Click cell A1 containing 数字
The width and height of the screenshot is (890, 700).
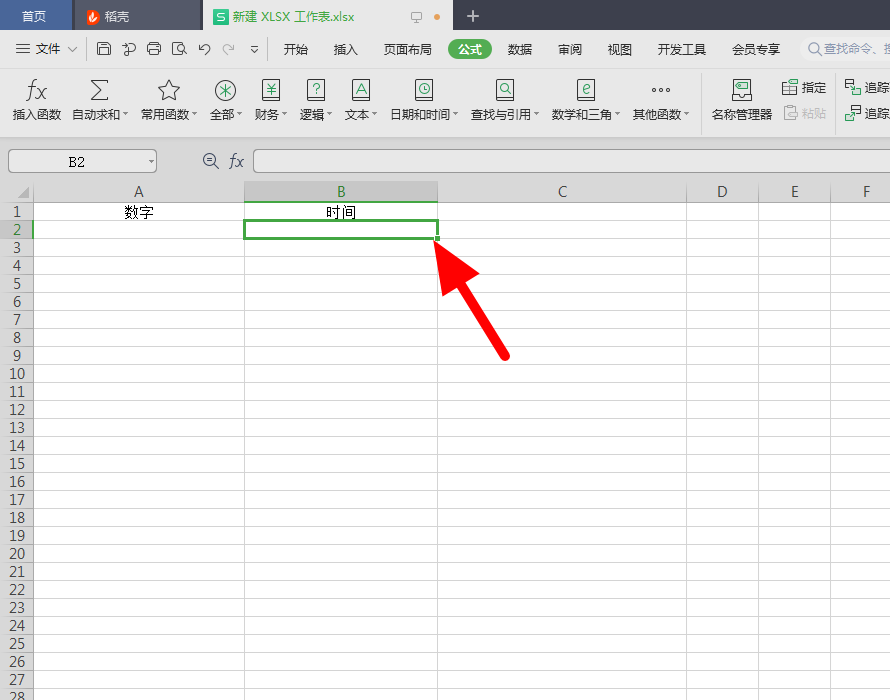[x=138, y=212]
